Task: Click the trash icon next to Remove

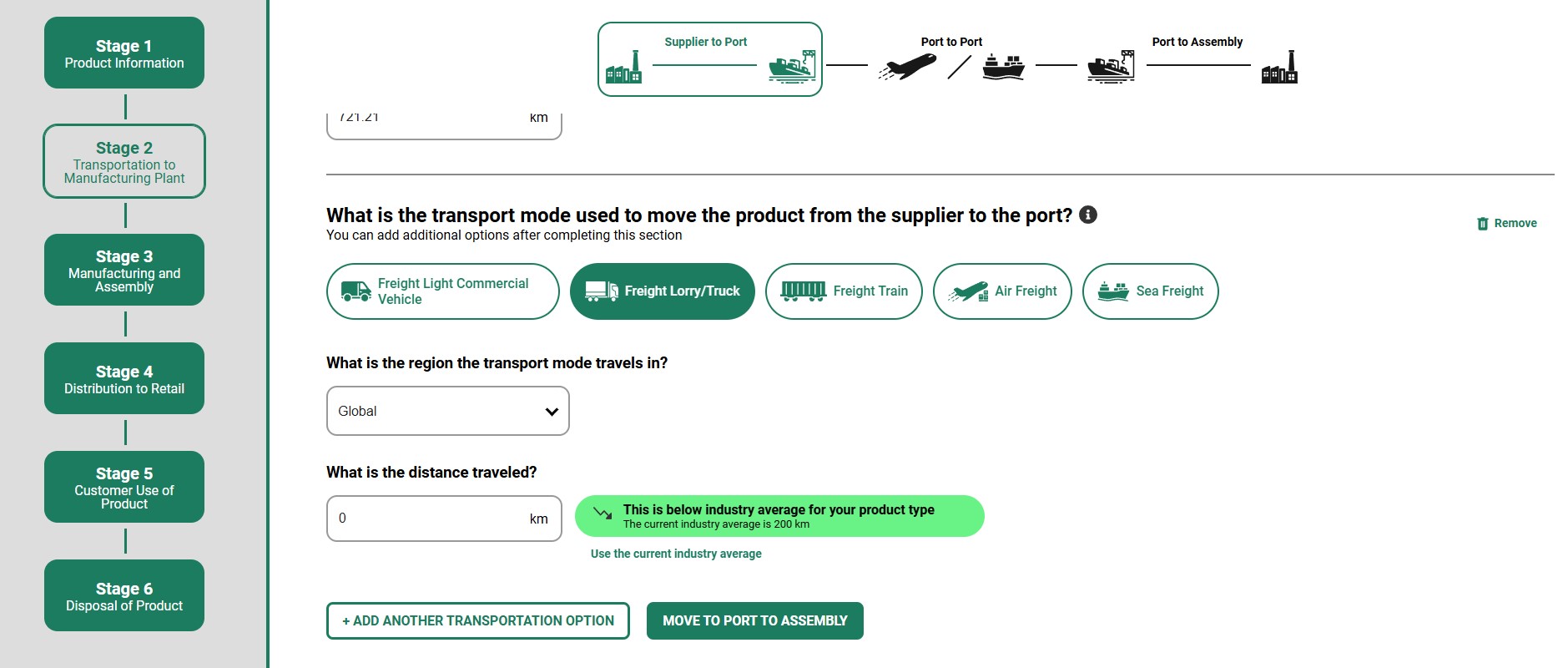Action: coord(1483,224)
